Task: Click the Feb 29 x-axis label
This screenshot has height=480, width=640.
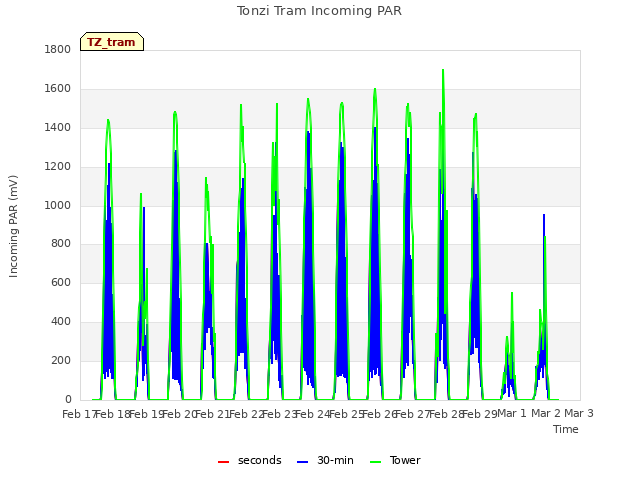Action: (480, 414)
